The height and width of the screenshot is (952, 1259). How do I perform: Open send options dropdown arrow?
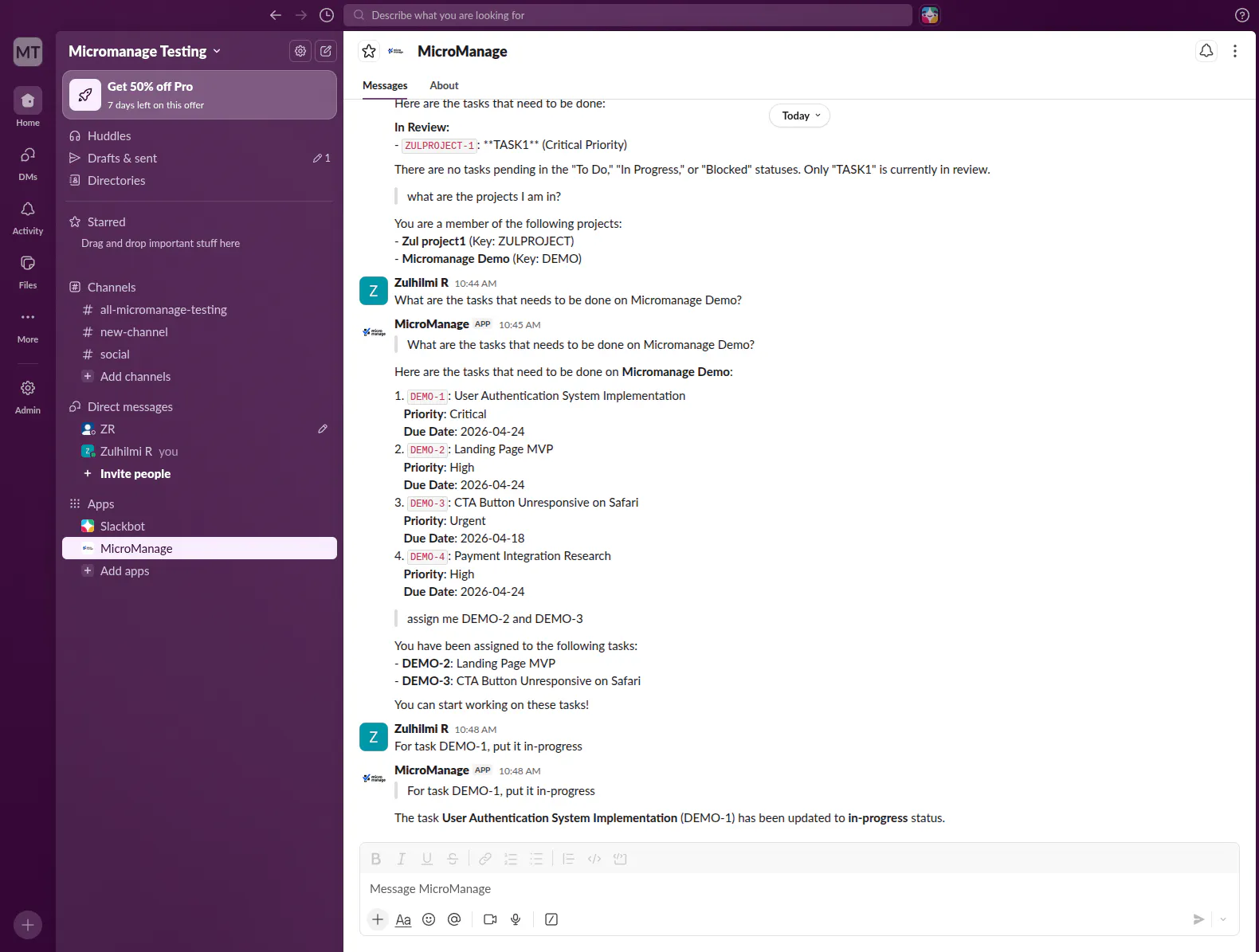coord(1223,919)
